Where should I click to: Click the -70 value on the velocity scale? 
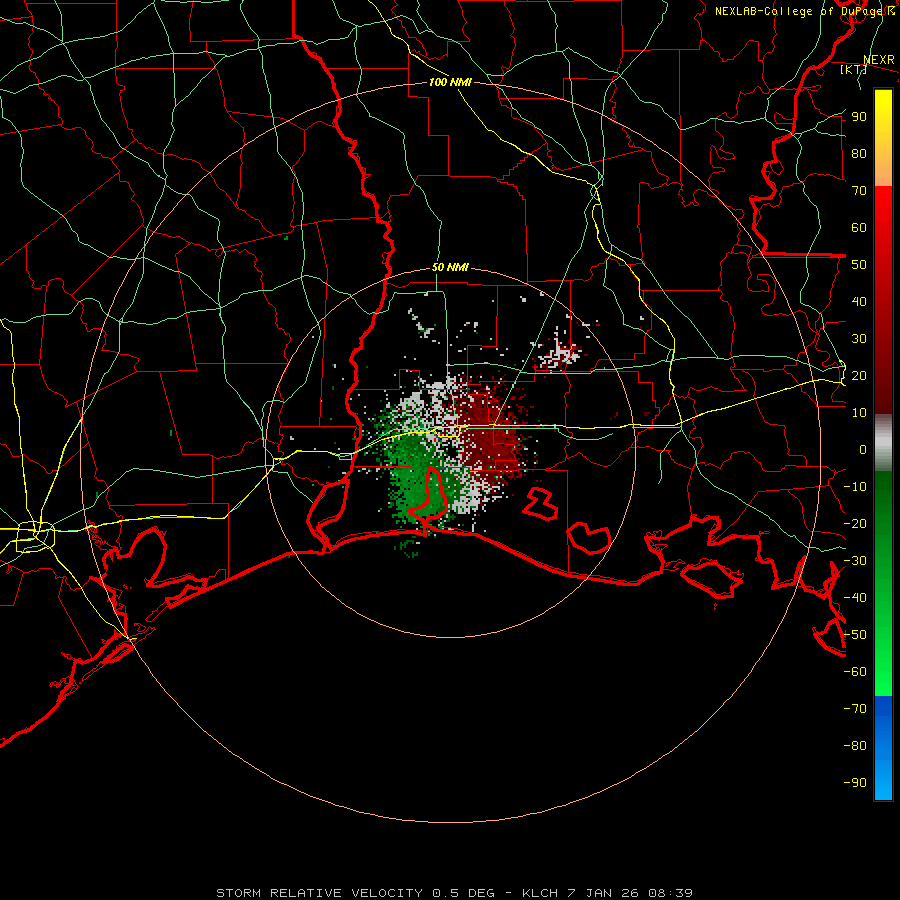[855, 709]
